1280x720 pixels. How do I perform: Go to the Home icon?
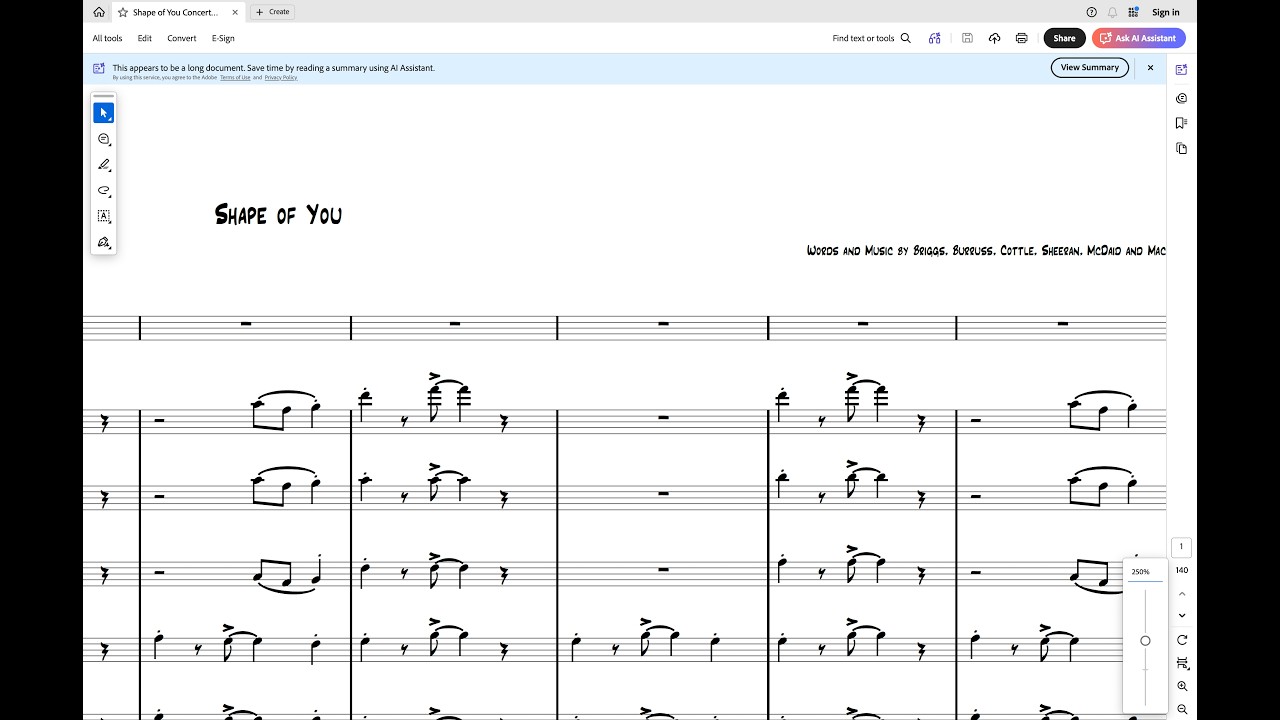click(99, 12)
